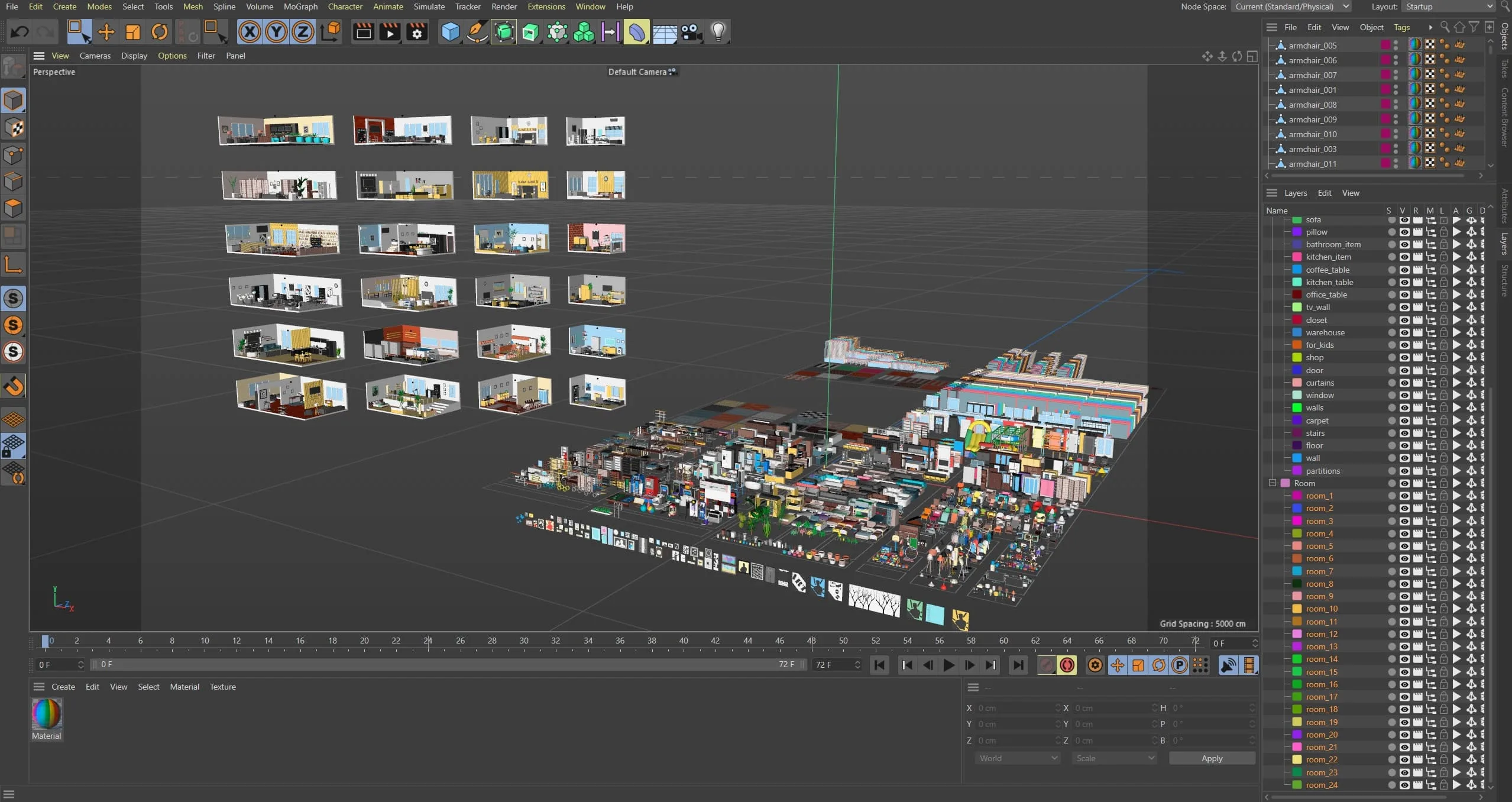Toggle the Y axis lock

click(276, 32)
